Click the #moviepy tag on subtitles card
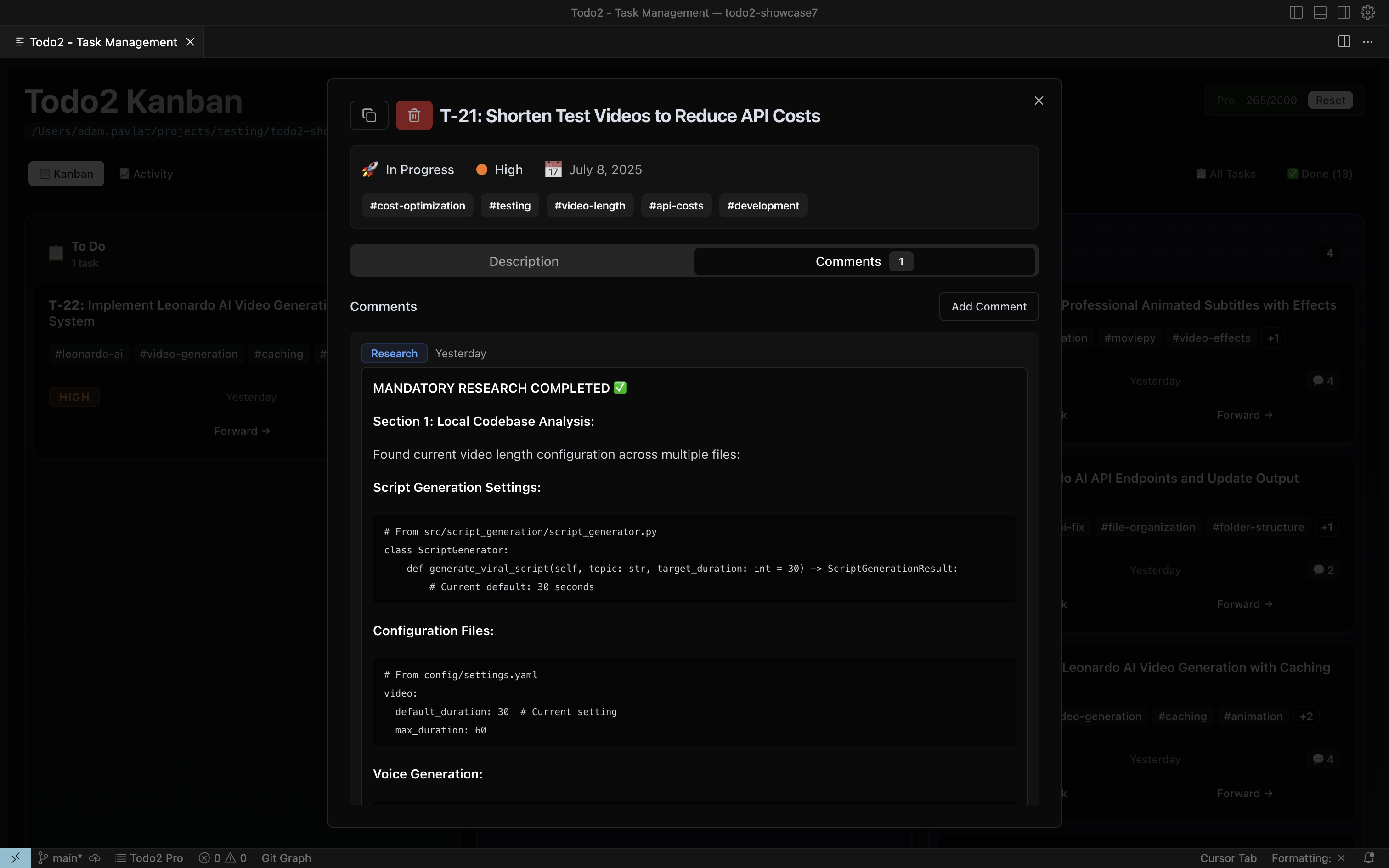The height and width of the screenshot is (868, 1389). [1129, 338]
